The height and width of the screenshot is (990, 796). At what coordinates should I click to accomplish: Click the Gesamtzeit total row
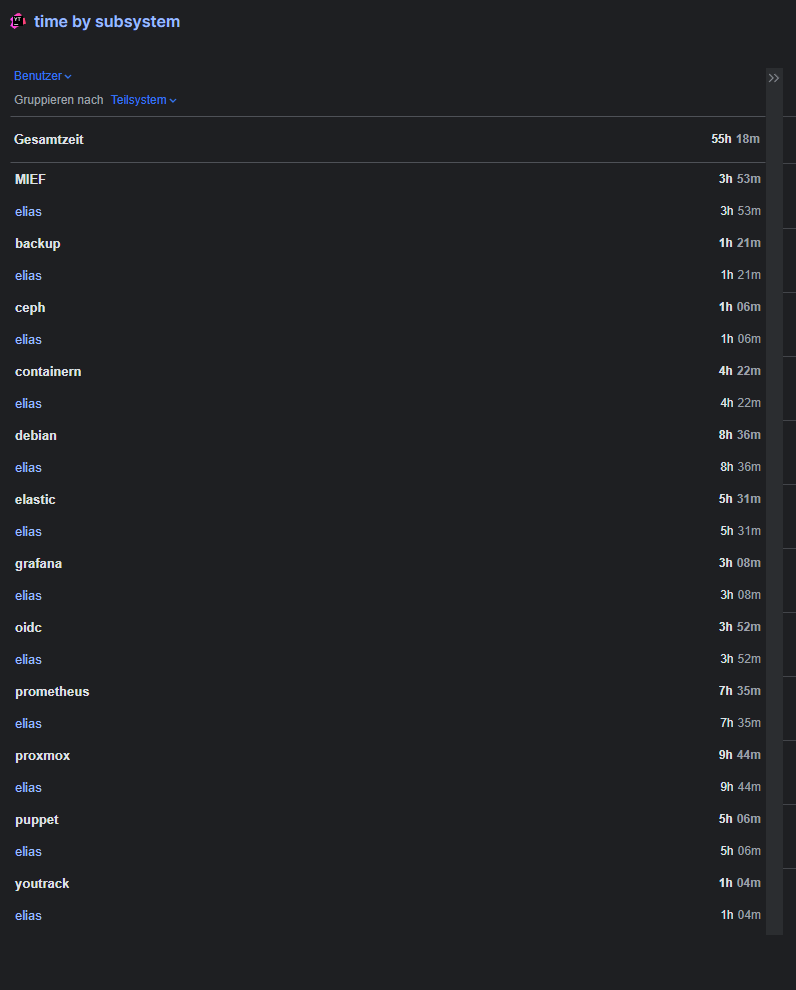coord(49,140)
